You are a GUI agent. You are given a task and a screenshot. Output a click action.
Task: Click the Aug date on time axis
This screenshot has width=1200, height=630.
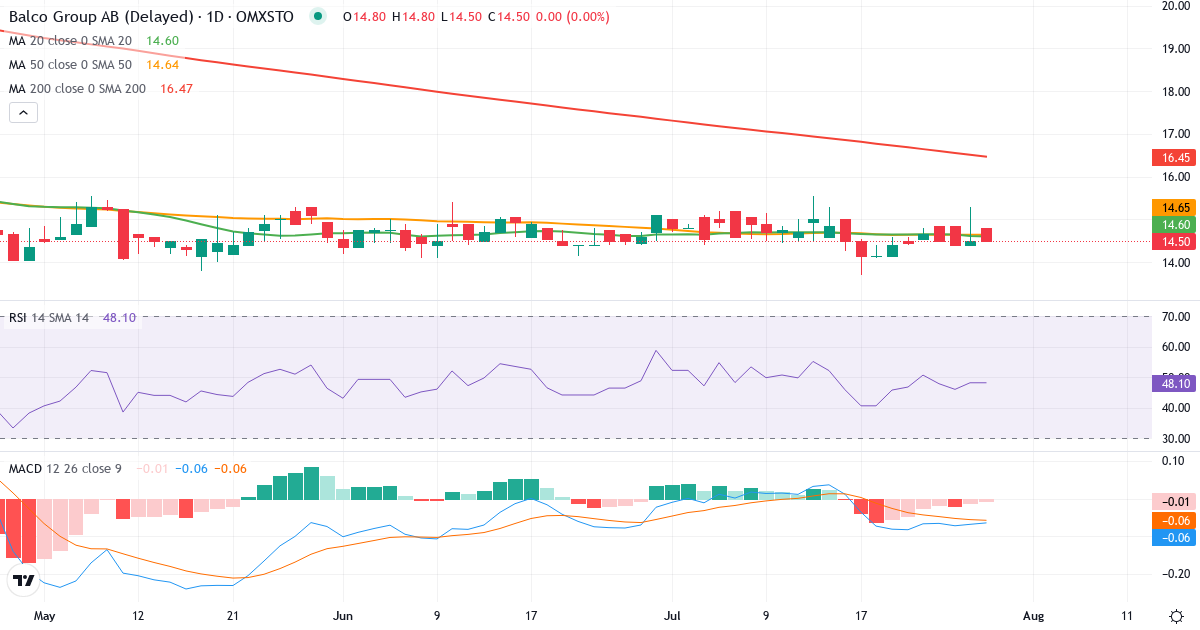[x=1034, y=616]
